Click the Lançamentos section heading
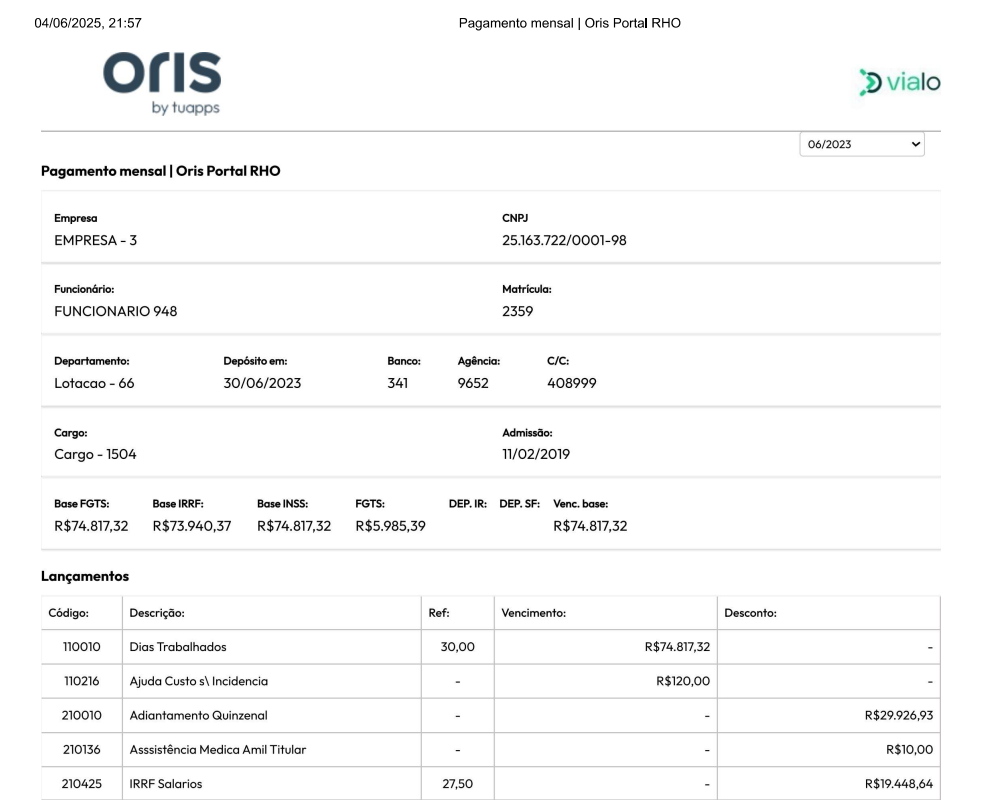The height and width of the screenshot is (800, 982). coord(85,576)
